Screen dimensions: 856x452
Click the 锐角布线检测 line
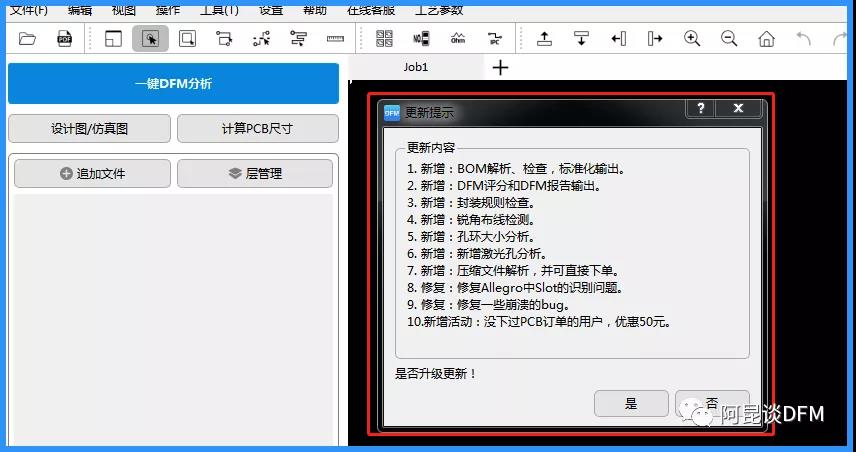click(471, 219)
